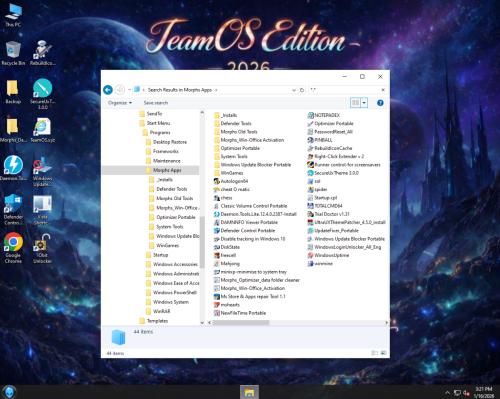Open the Backup folder on desktop

[13, 92]
